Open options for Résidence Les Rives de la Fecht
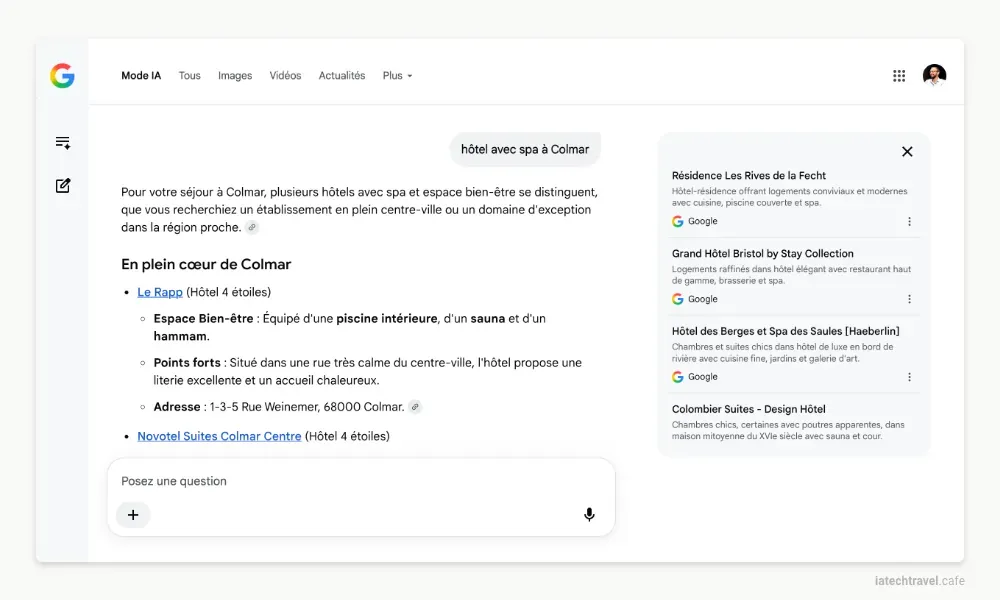 pyautogui.click(x=909, y=221)
